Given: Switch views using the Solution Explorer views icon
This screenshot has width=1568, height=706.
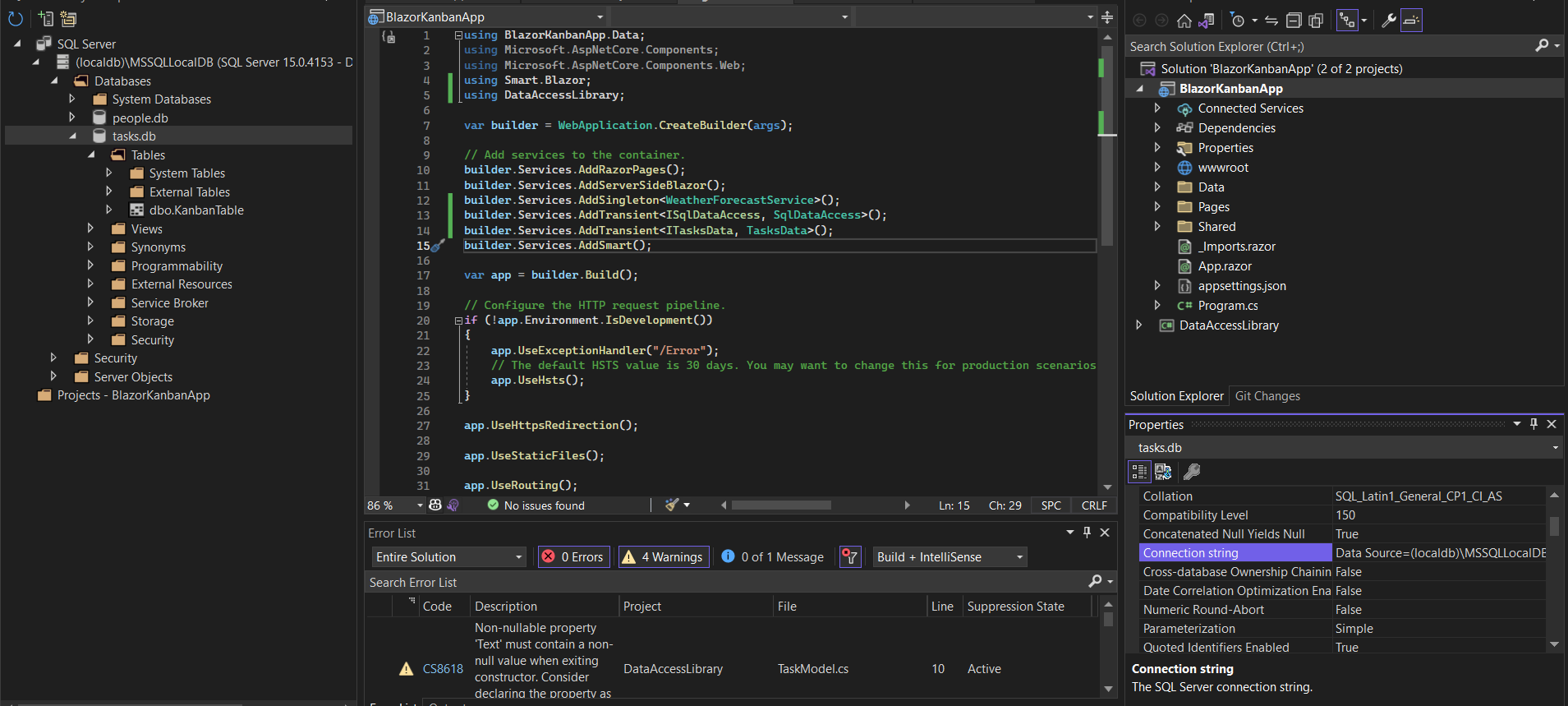Looking at the screenshot, I should pyautogui.click(x=1206, y=21).
